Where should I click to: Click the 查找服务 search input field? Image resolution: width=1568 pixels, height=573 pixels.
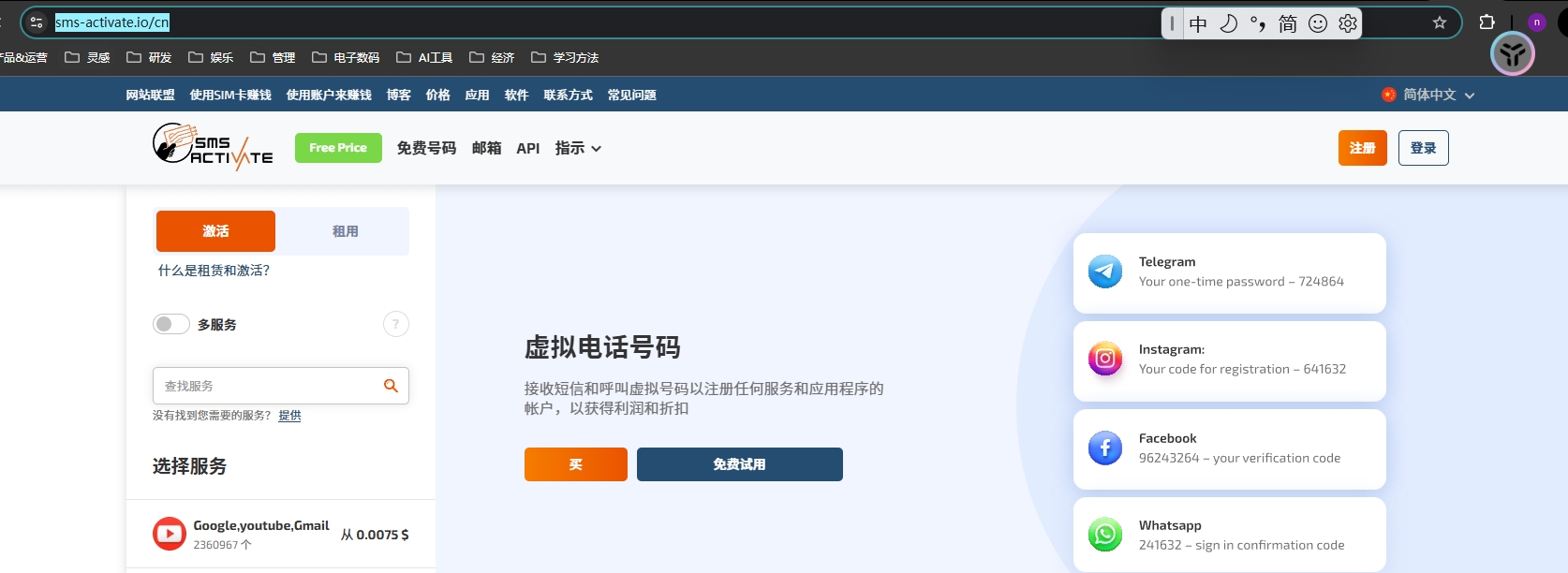coord(267,386)
